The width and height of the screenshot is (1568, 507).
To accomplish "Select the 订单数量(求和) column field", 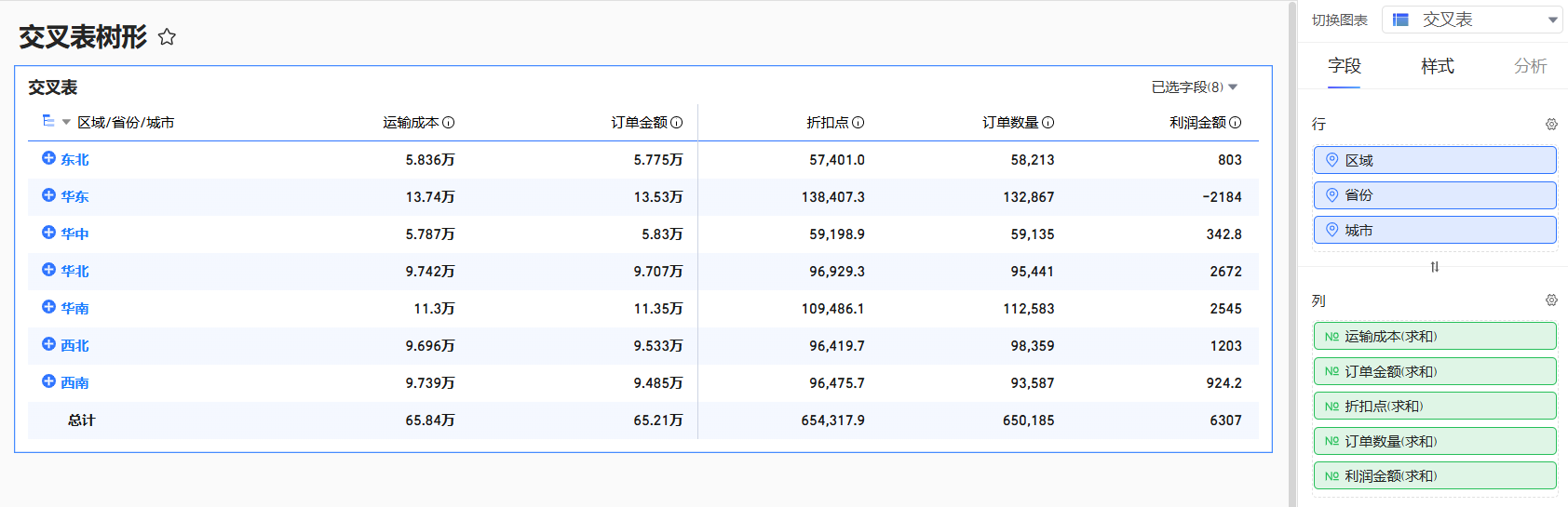I will pyautogui.click(x=1434, y=441).
